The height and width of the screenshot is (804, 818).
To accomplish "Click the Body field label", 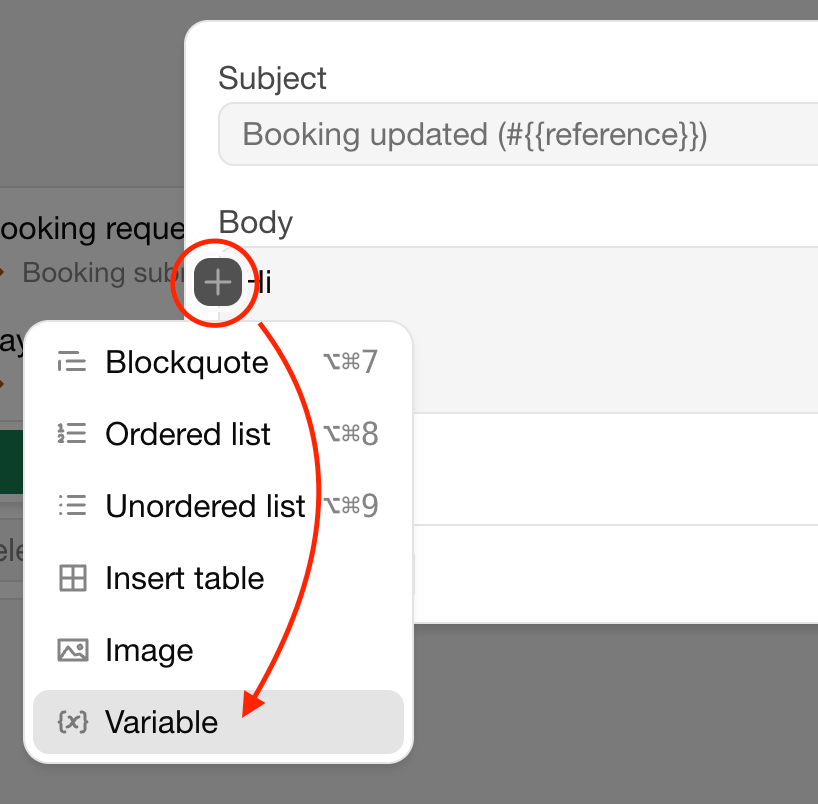I will coord(255,222).
